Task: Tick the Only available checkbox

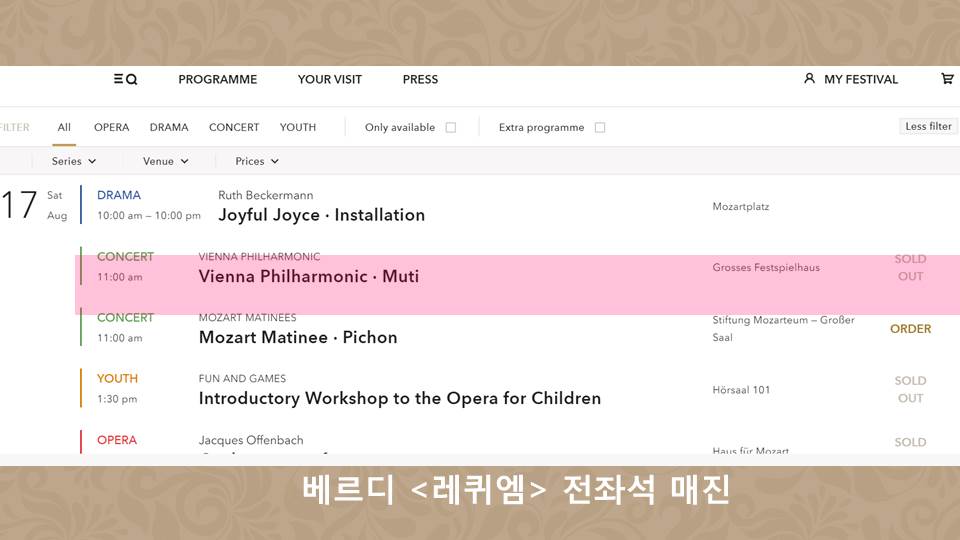Action: pos(451,127)
